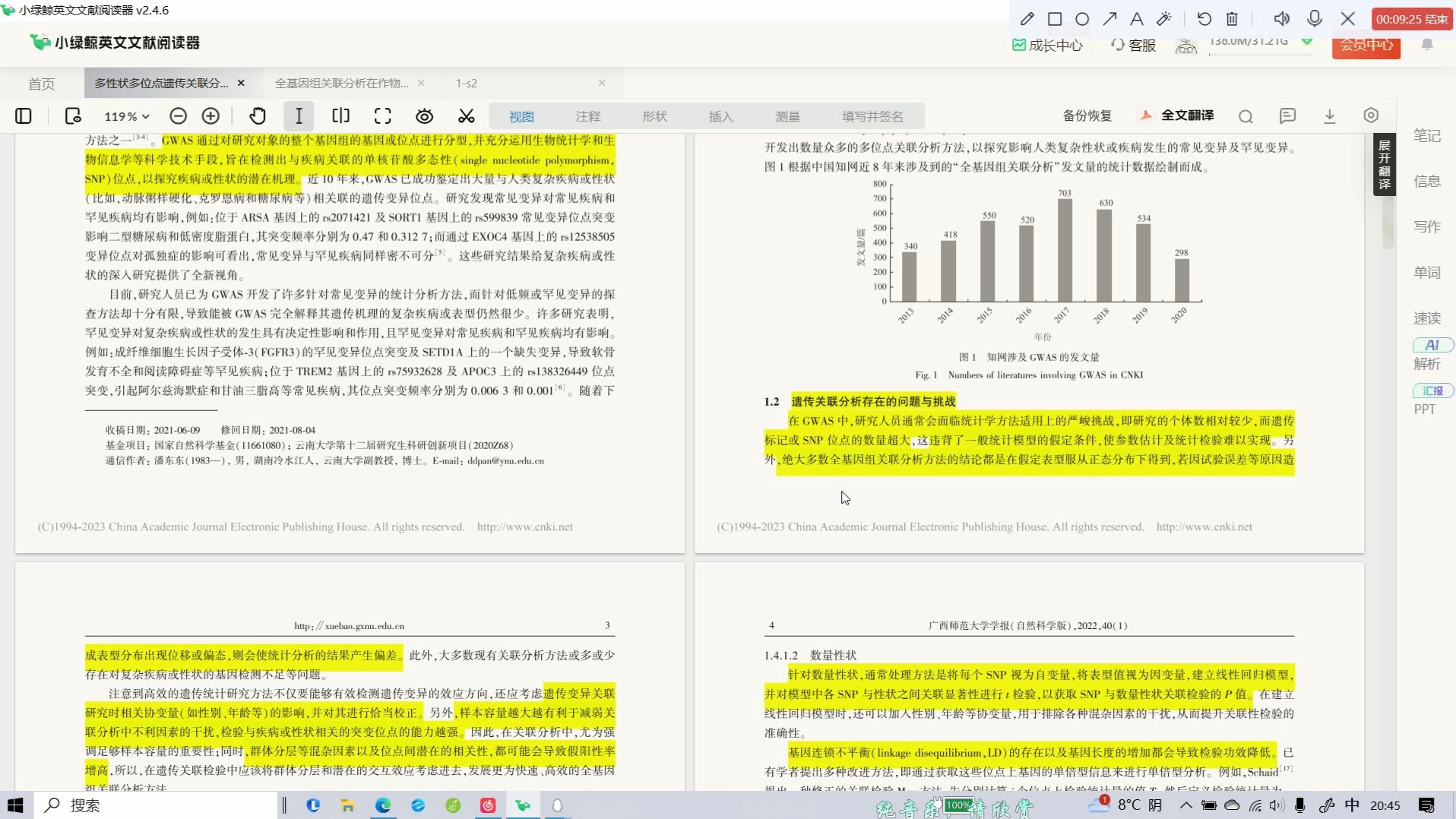
Task: Open the comments list icon
Action: tap(1287, 115)
